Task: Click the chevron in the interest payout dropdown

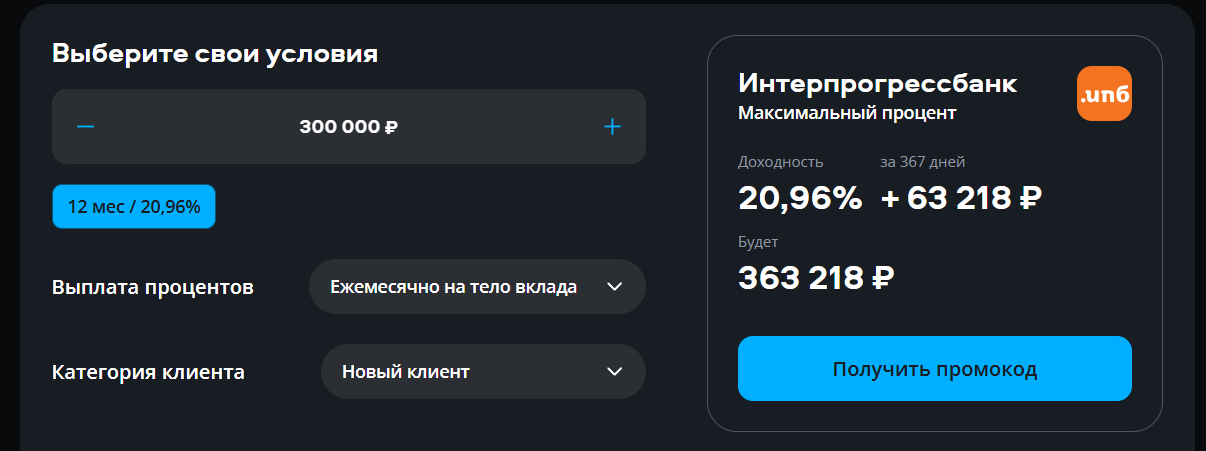Action: point(615,287)
